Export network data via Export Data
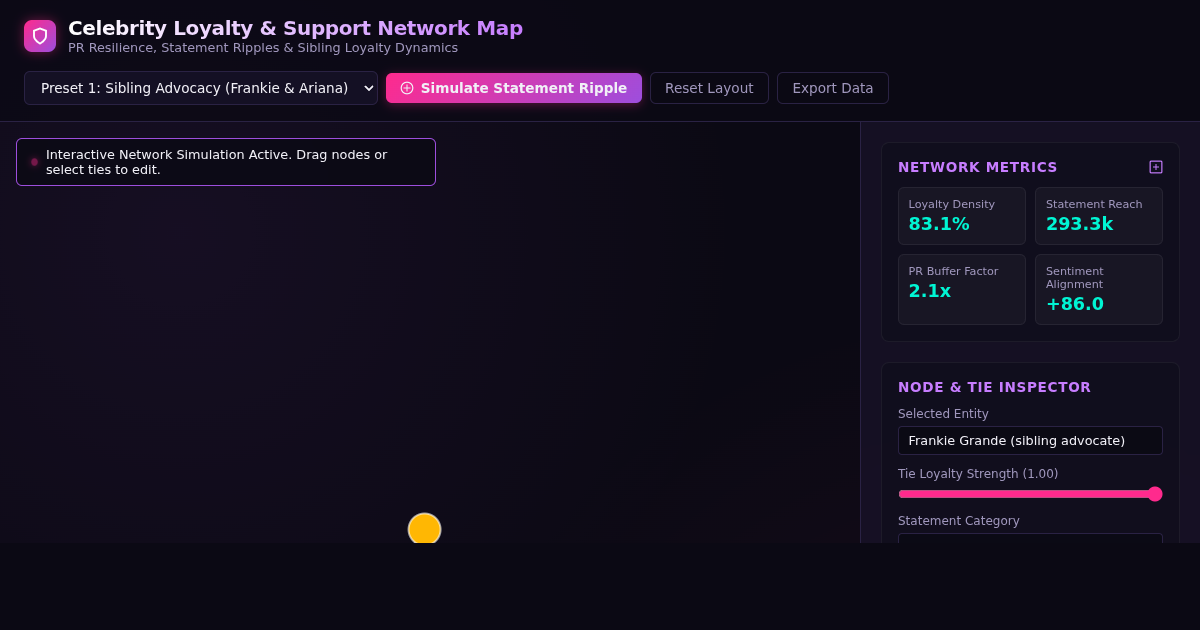The height and width of the screenshot is (630, 1200). pyautogui.click(x=833, y=88)
